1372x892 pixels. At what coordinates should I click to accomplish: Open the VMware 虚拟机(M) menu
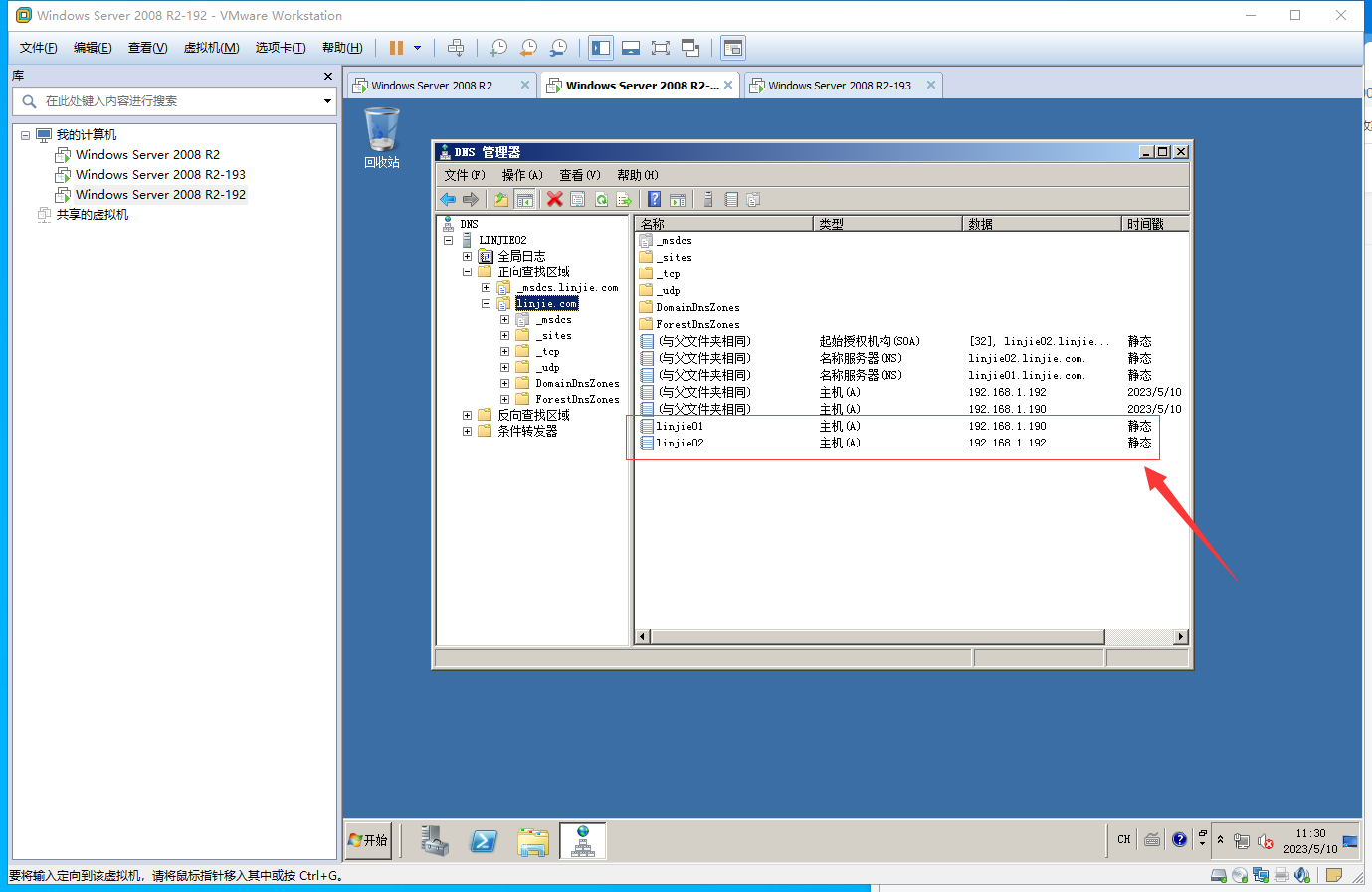(211, 48)
